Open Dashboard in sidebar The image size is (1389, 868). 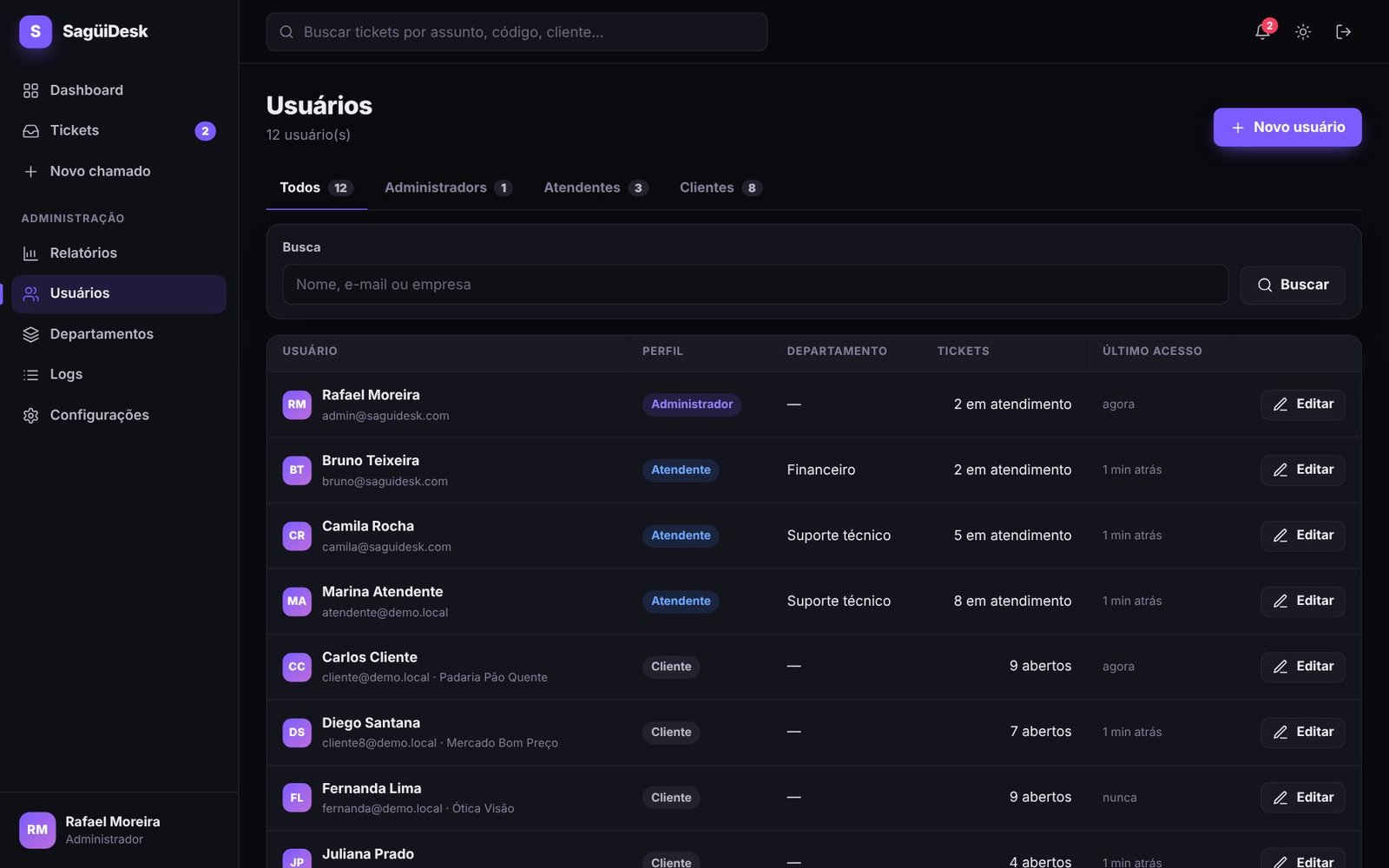(x=119, y=90)
